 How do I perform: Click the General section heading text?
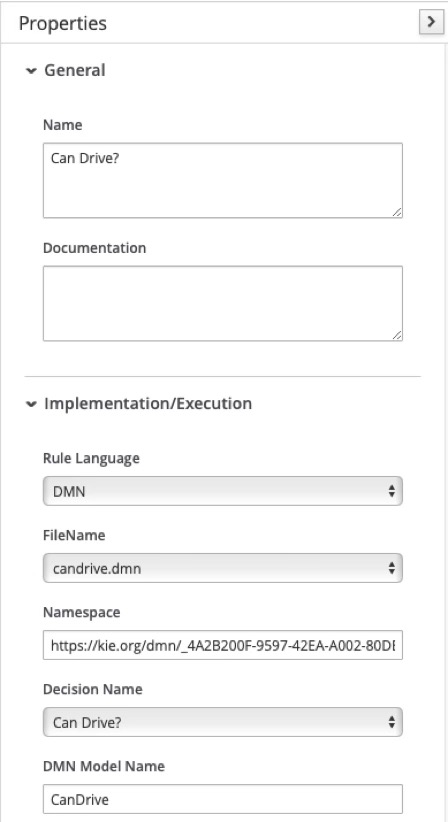click(74, 70)
